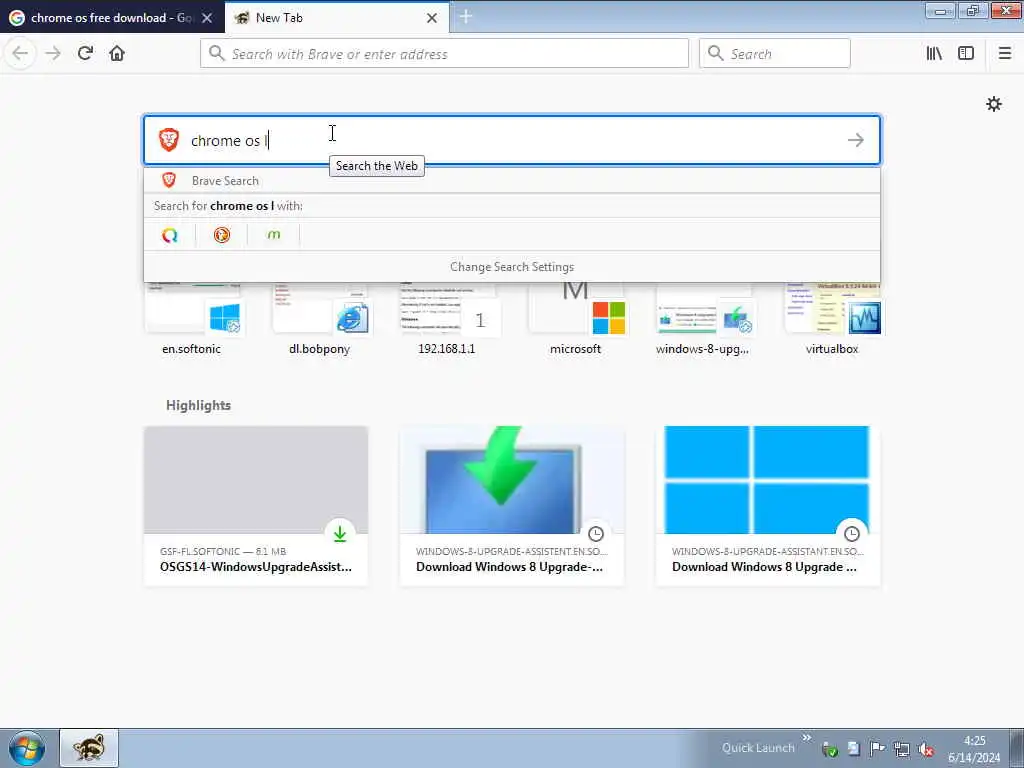Image resolution: width=1024 pixels, height=768 pixels.
Task: Select the Brave Search suggestion row
Action: tap(512, 180)
